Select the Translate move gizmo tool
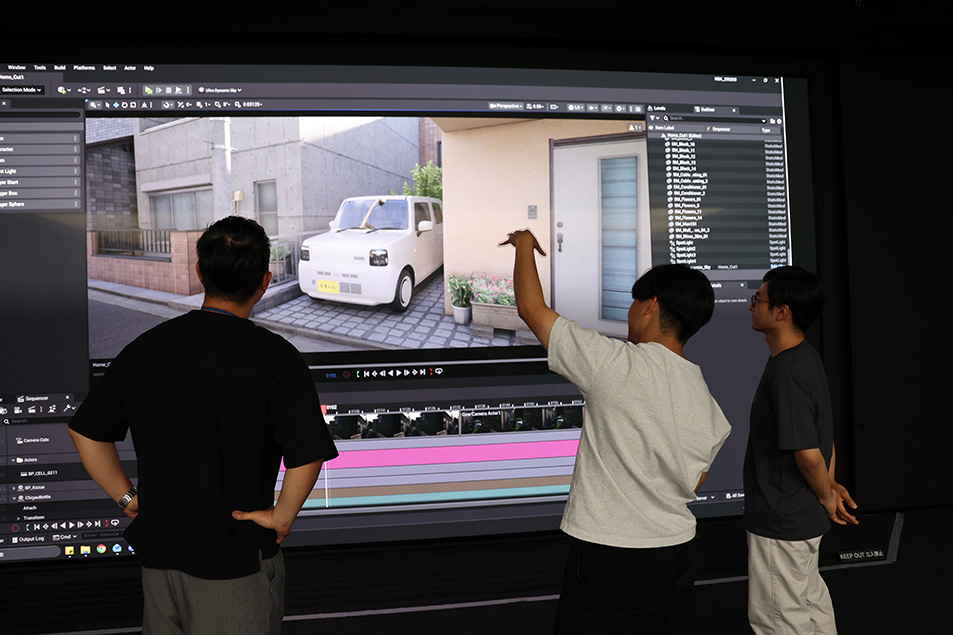Image resolution: width=953 pixels, height=635 pixels. (x=115, y=105)
